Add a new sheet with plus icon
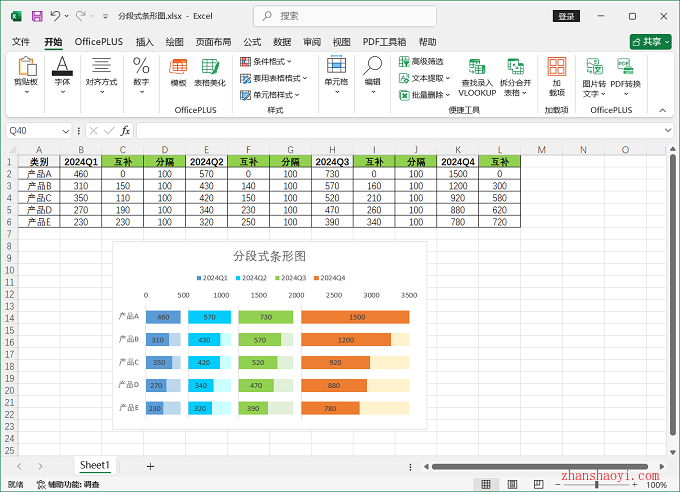This screenshot has width=680, height=492. tap(150, 466)
